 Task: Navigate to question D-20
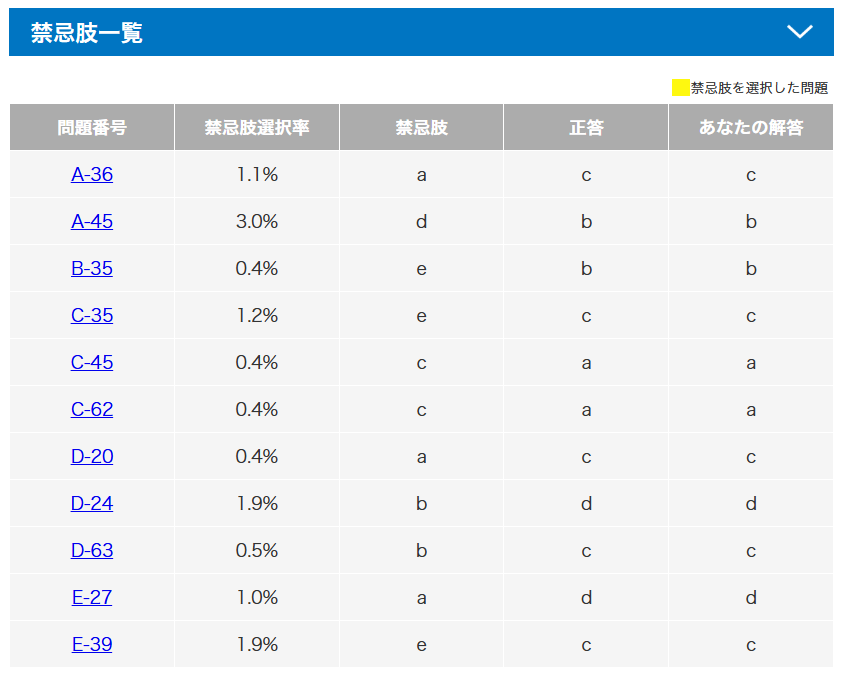92,457
